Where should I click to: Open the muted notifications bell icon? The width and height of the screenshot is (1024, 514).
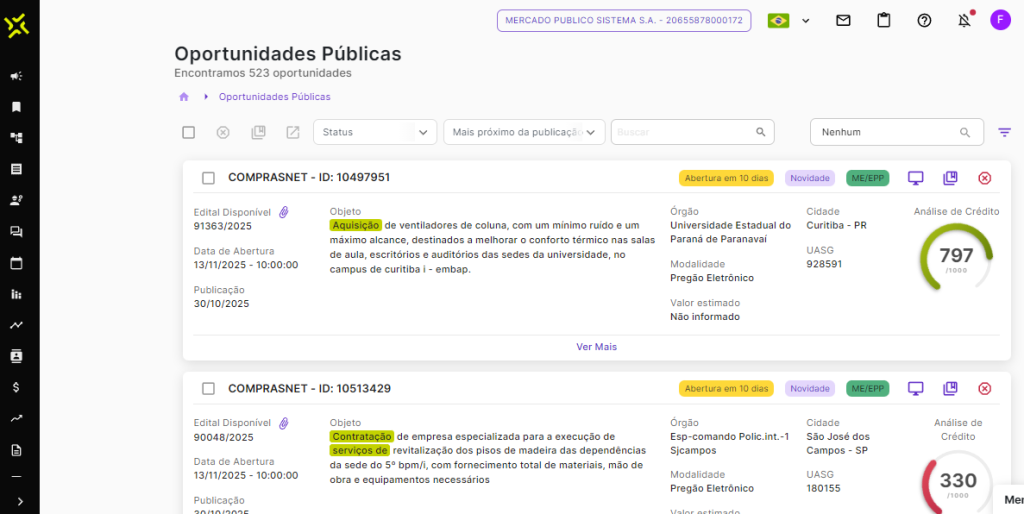(x=964, y=20)
